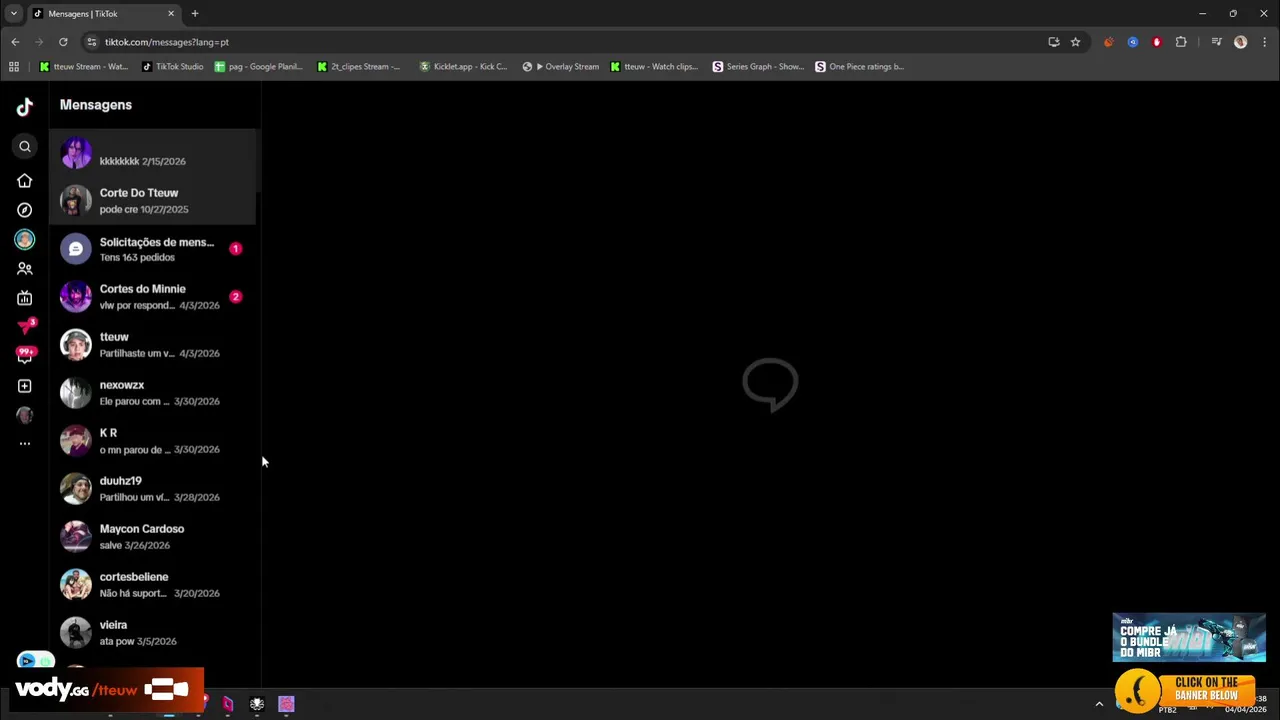View site information icon in the address bar
The width and height of the screenshot is (1280, 720).
pyautogui.click(x=92, y=42)
